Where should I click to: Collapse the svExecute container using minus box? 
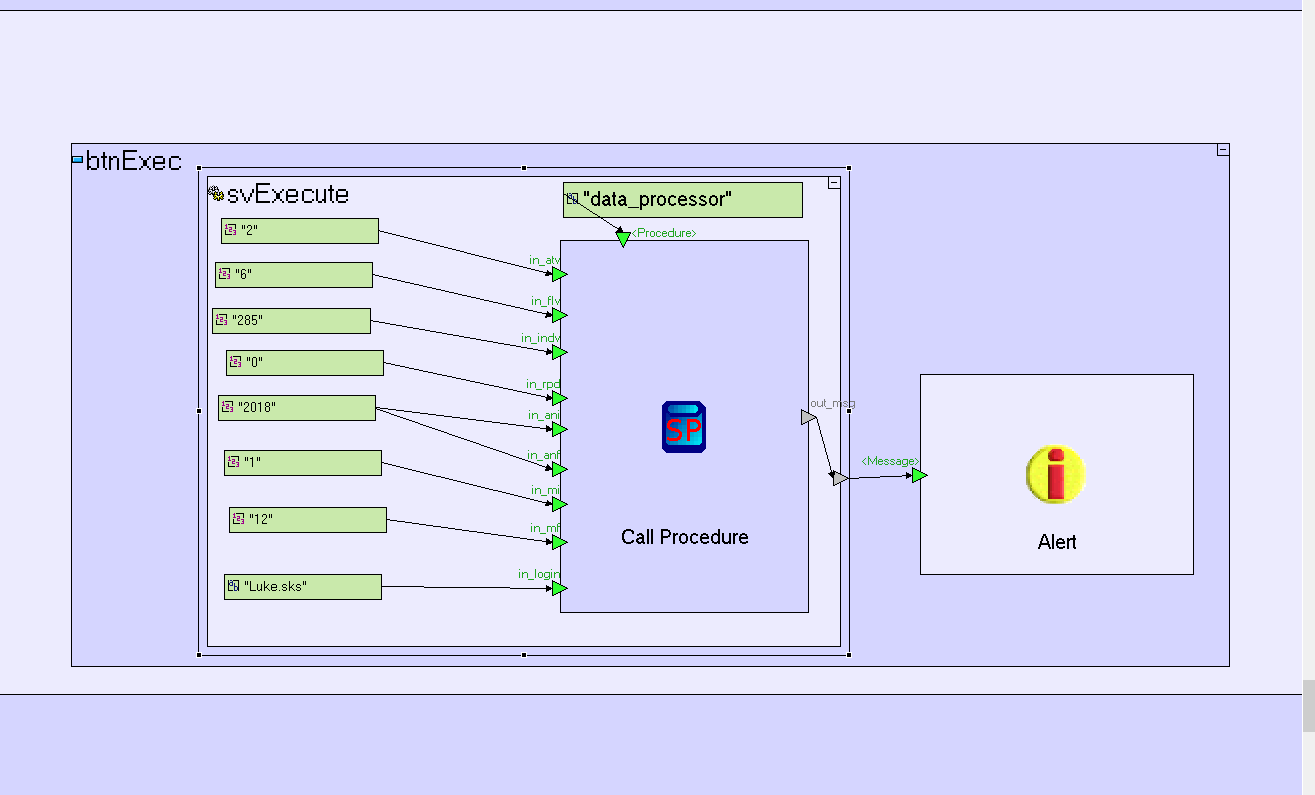(x=834, y=183)
